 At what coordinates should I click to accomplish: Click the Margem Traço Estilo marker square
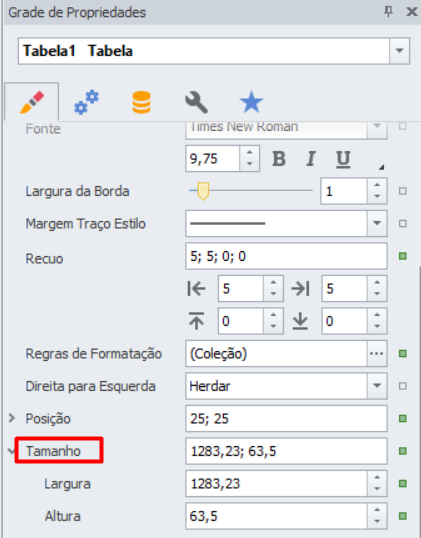click(x=403, y=224)
